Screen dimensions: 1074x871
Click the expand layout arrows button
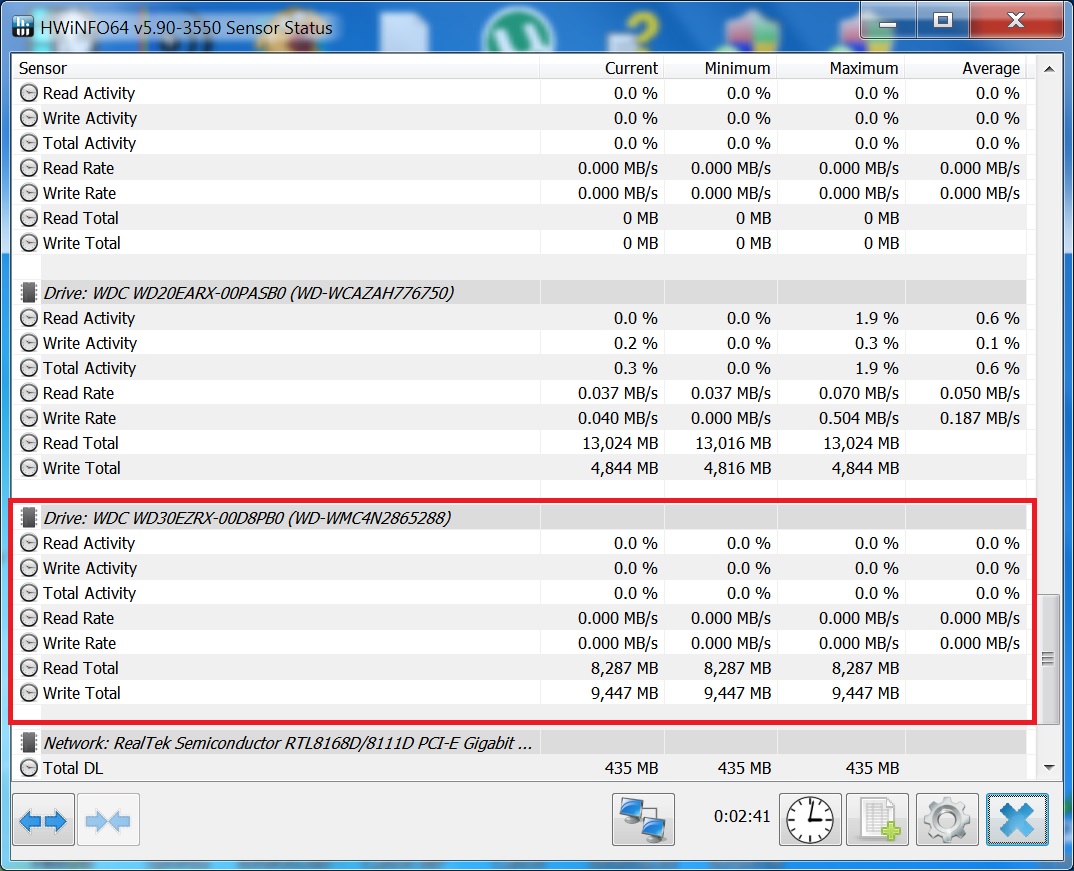click(43, 820)
